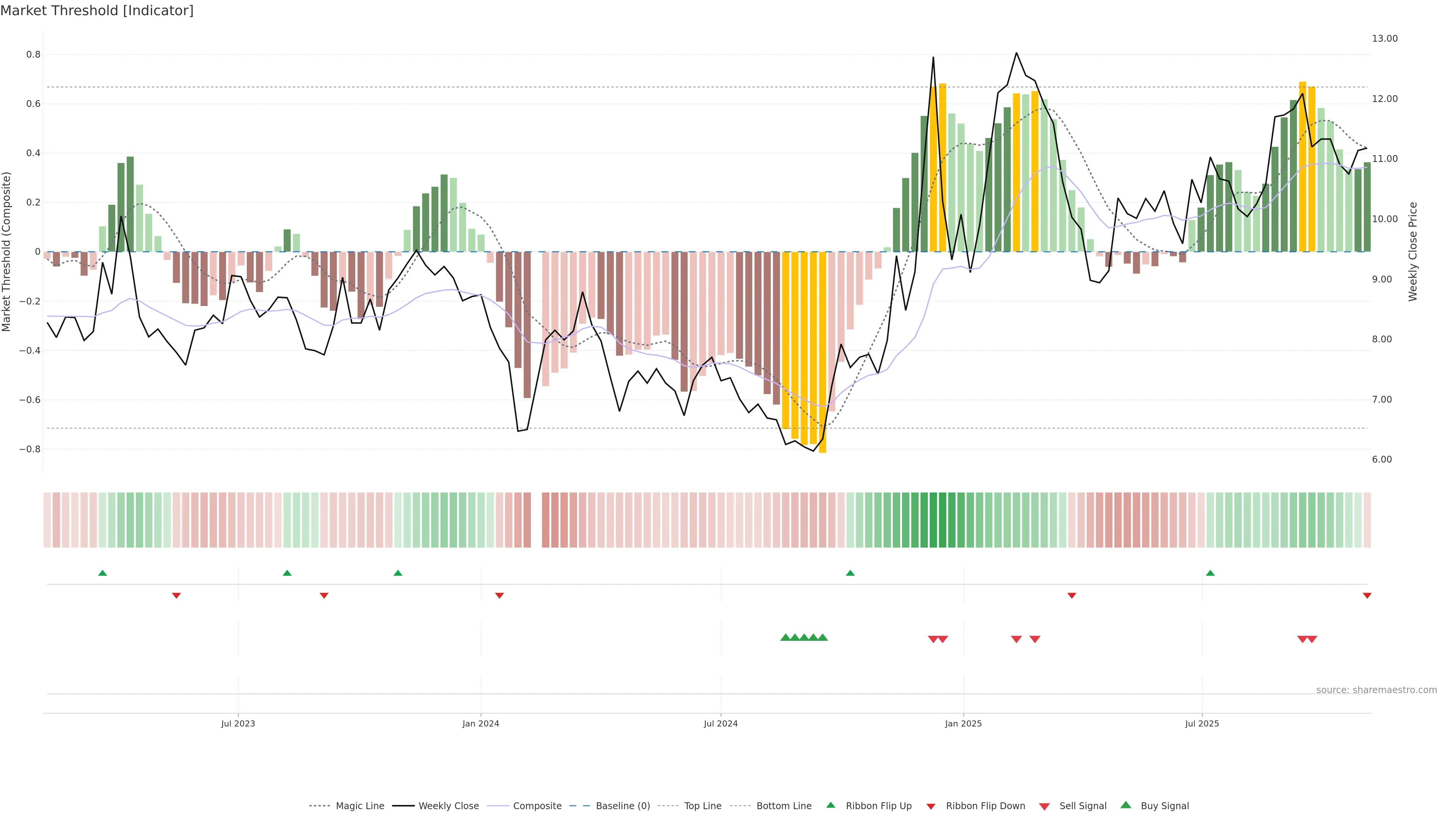
Task: Click the ribbon flip up marker after Jul 2025
Action: point(1210,573)
